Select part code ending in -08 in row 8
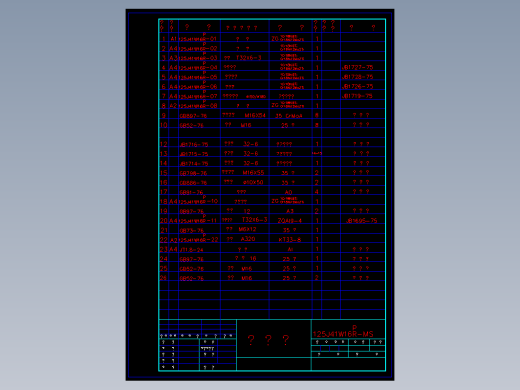The width and height of the screenshot is (520, 390). (199, 105)
